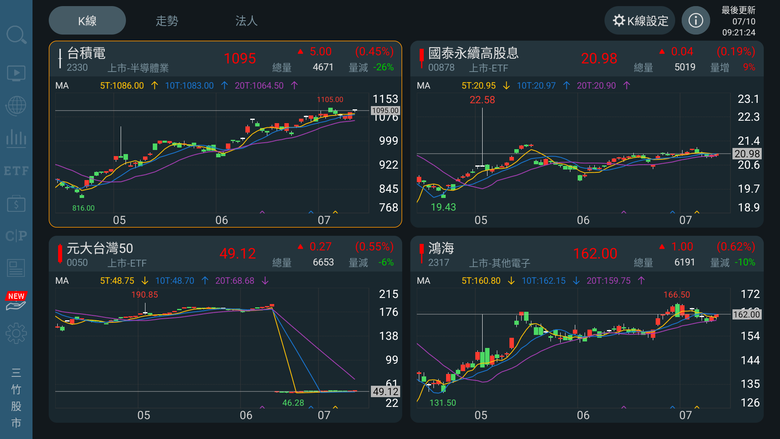Open the C|P options sidebar icon

click(16, 236)
